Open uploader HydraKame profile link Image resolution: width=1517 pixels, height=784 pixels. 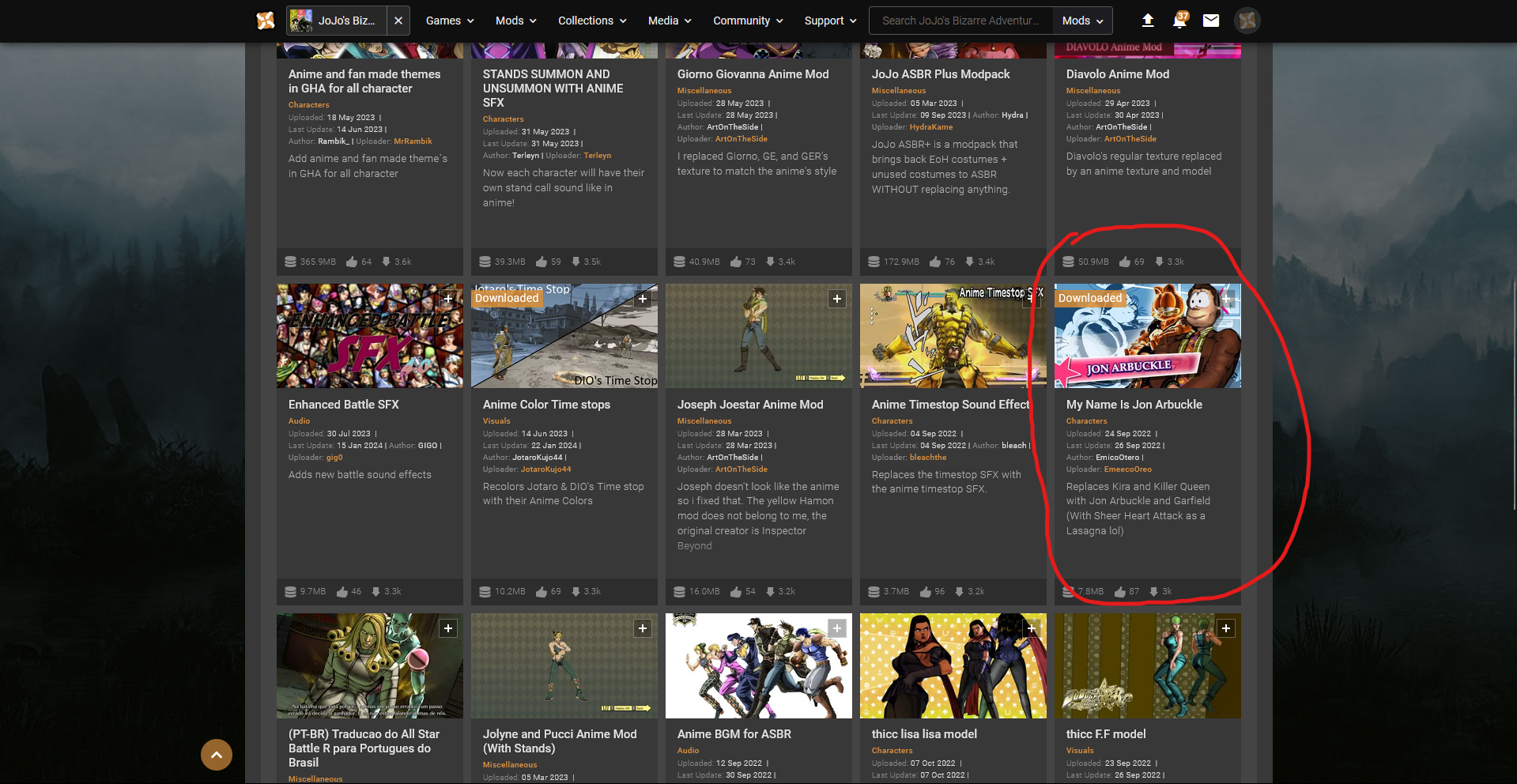[931, 127]
